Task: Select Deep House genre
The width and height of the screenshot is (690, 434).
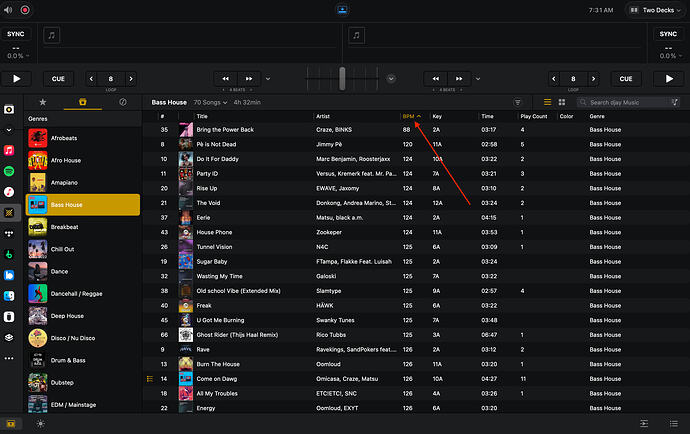Action: 83,316
